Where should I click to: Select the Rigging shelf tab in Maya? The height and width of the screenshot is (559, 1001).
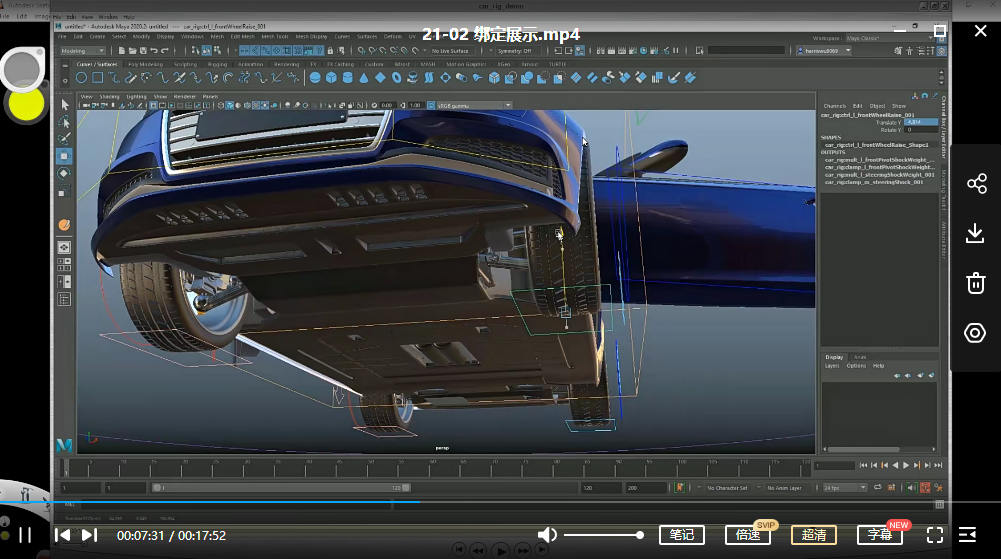click(x=217, y=64)
